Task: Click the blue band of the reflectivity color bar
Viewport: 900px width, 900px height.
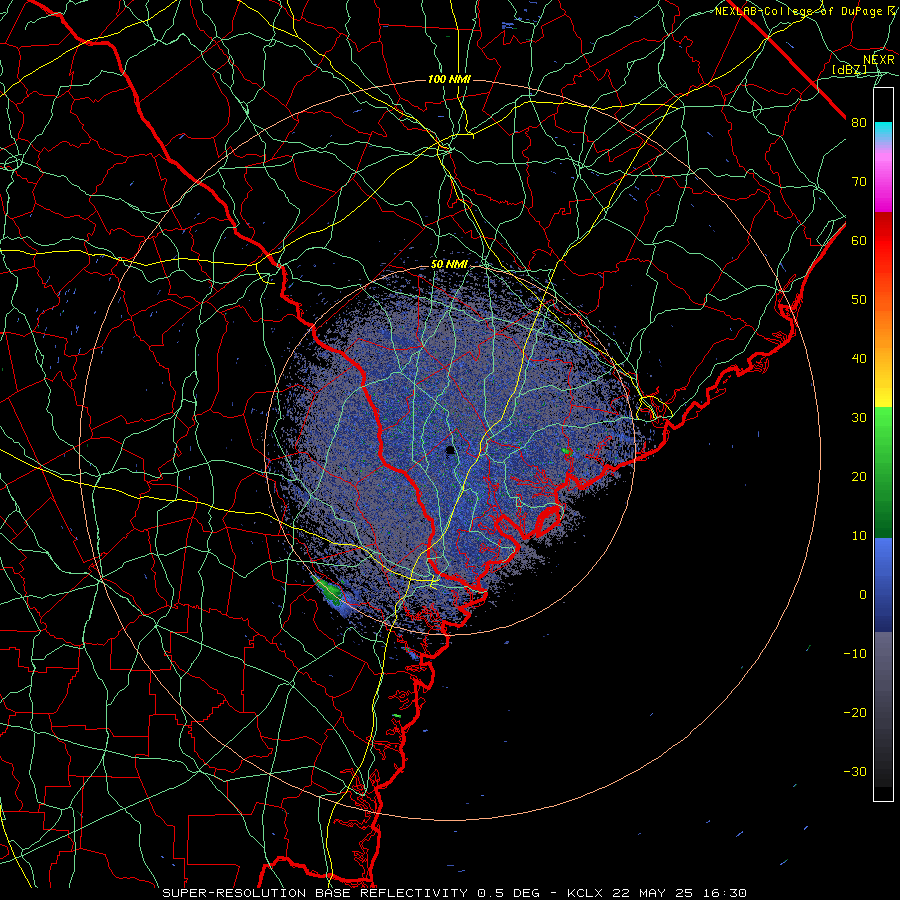Action: pyautogui.click(x=883, y=585)
